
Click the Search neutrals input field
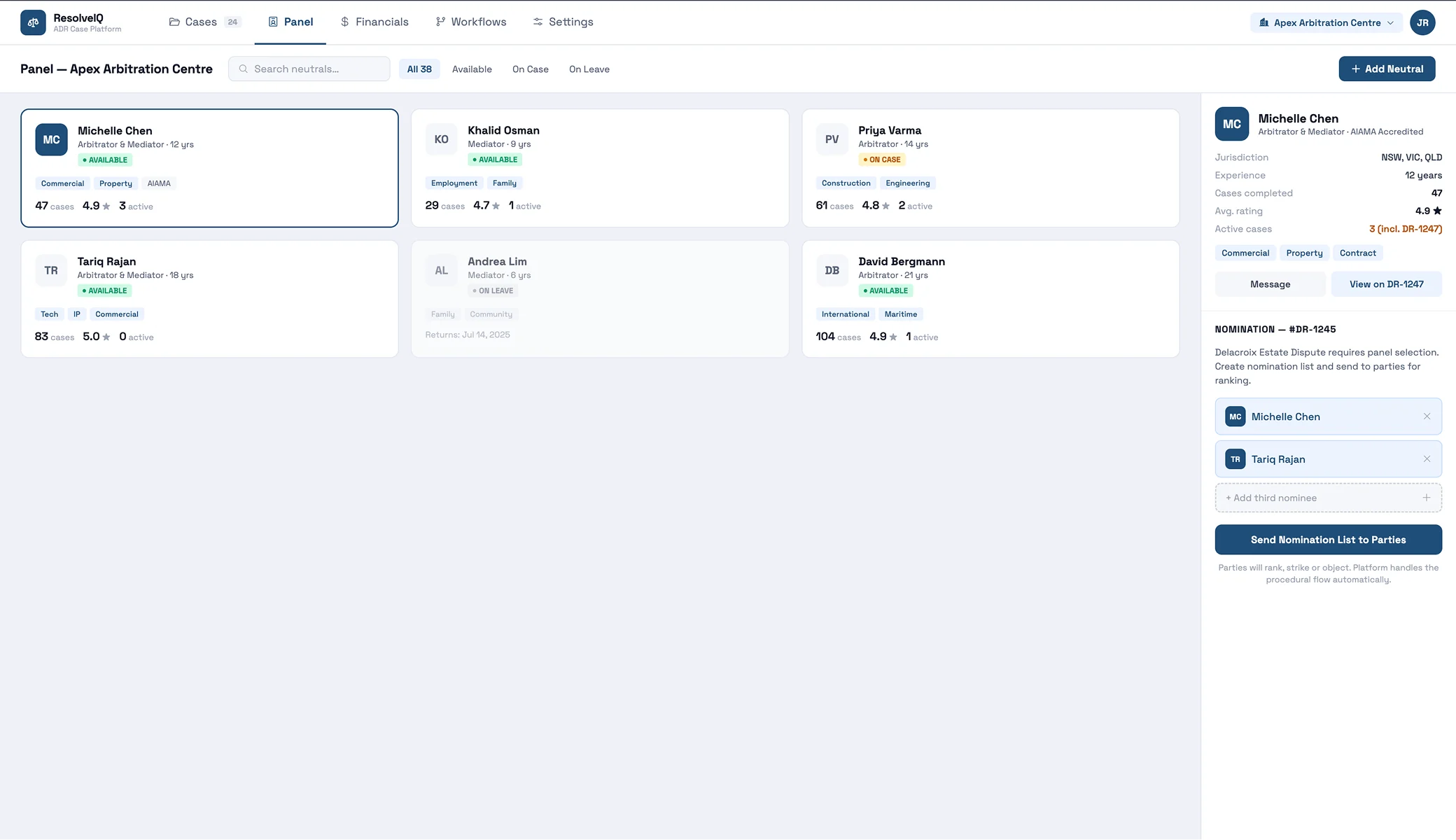click(x=309, y=69)
